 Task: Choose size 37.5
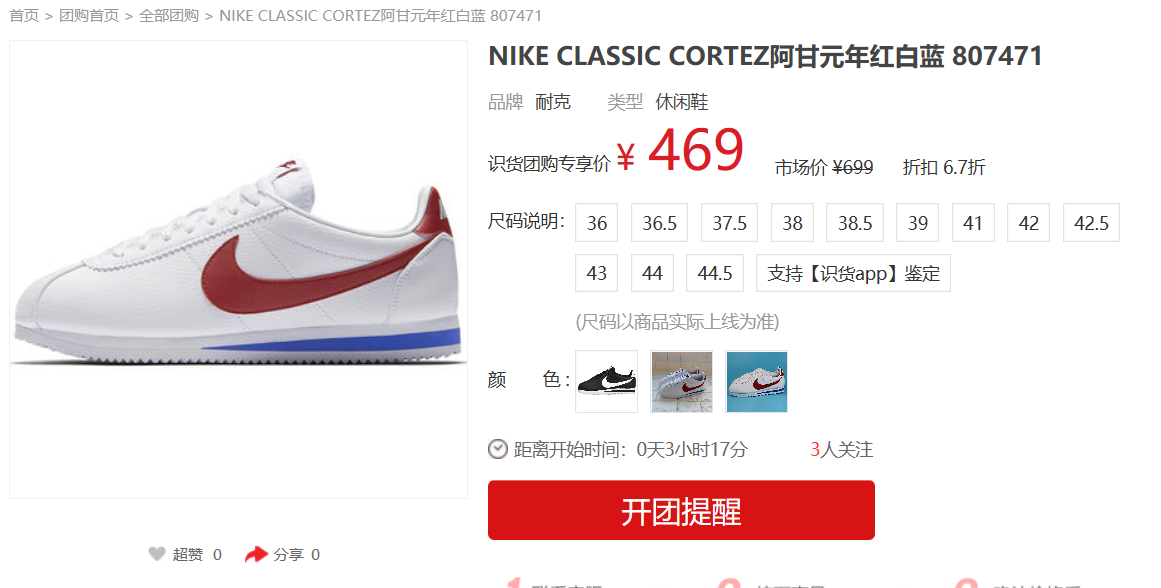pyautogui.click(x=729, y=223)
